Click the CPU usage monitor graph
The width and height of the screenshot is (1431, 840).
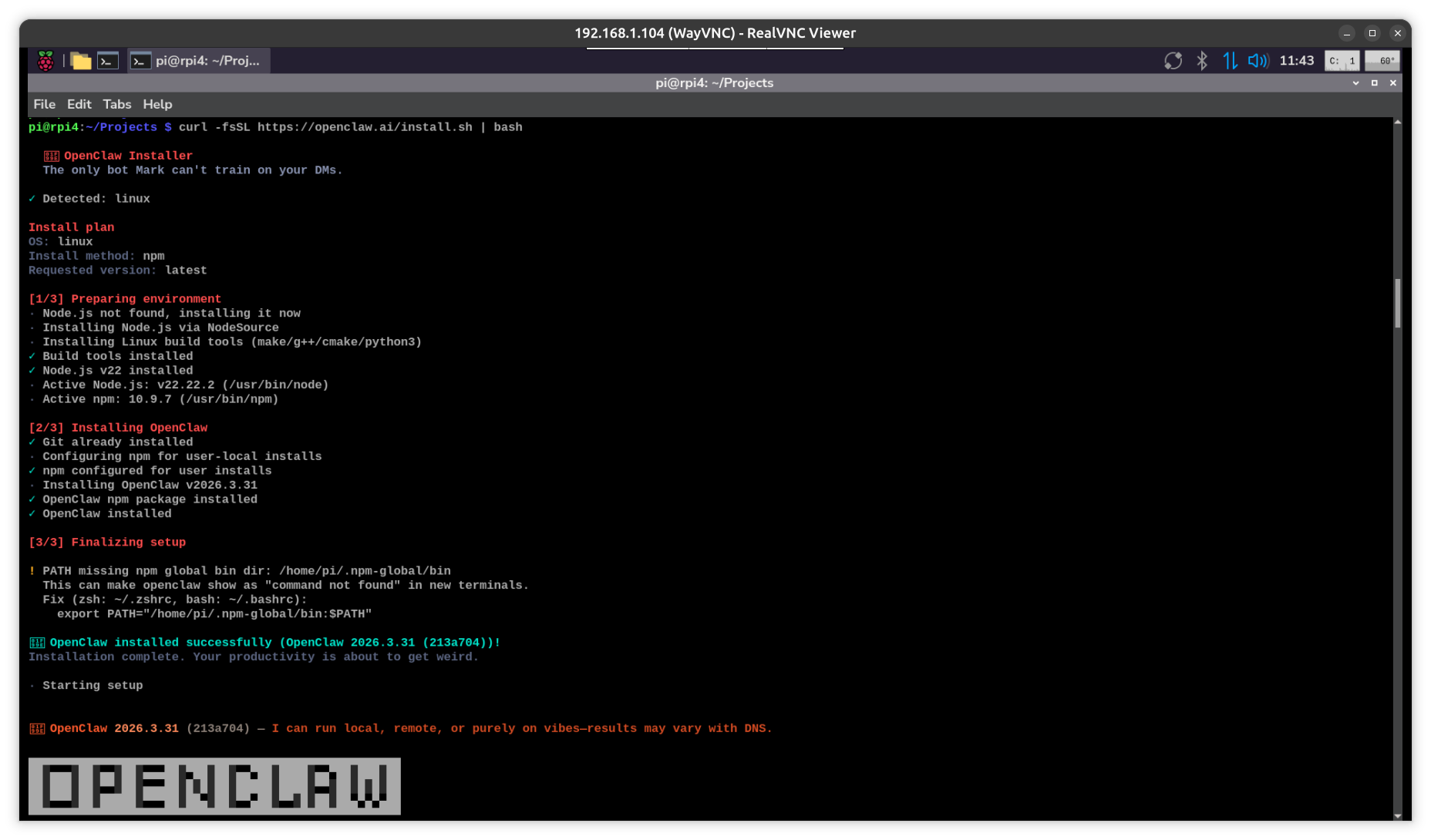[1342, 61]
